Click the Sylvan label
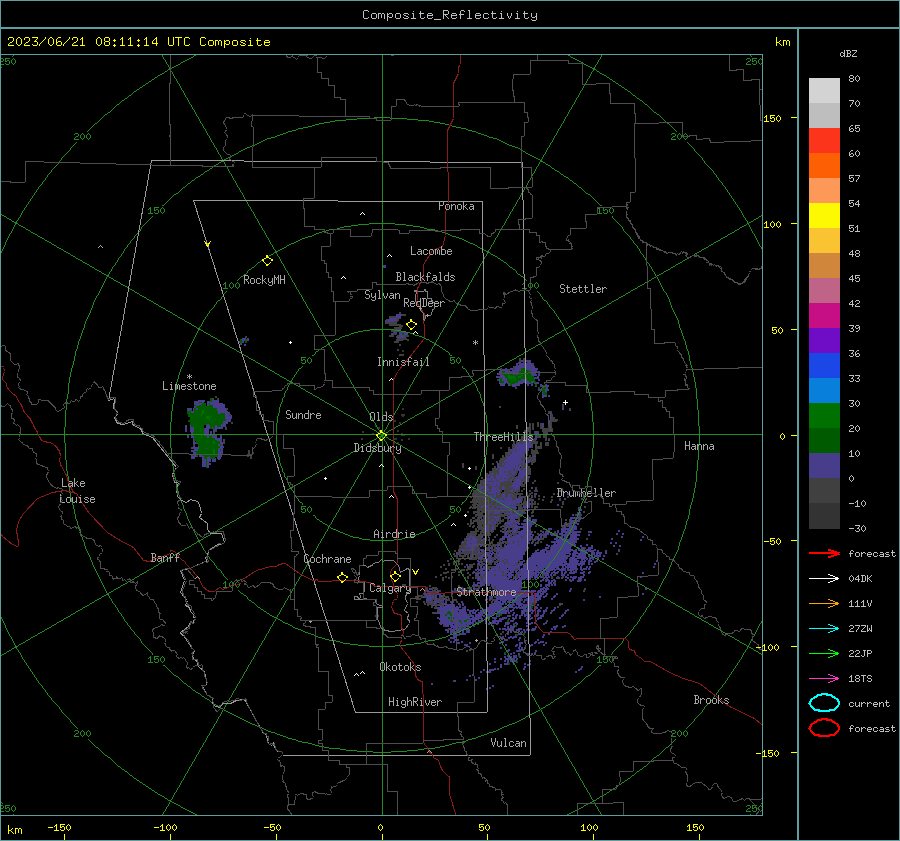This screenshot has width=900, height=841. pos(382,296)
